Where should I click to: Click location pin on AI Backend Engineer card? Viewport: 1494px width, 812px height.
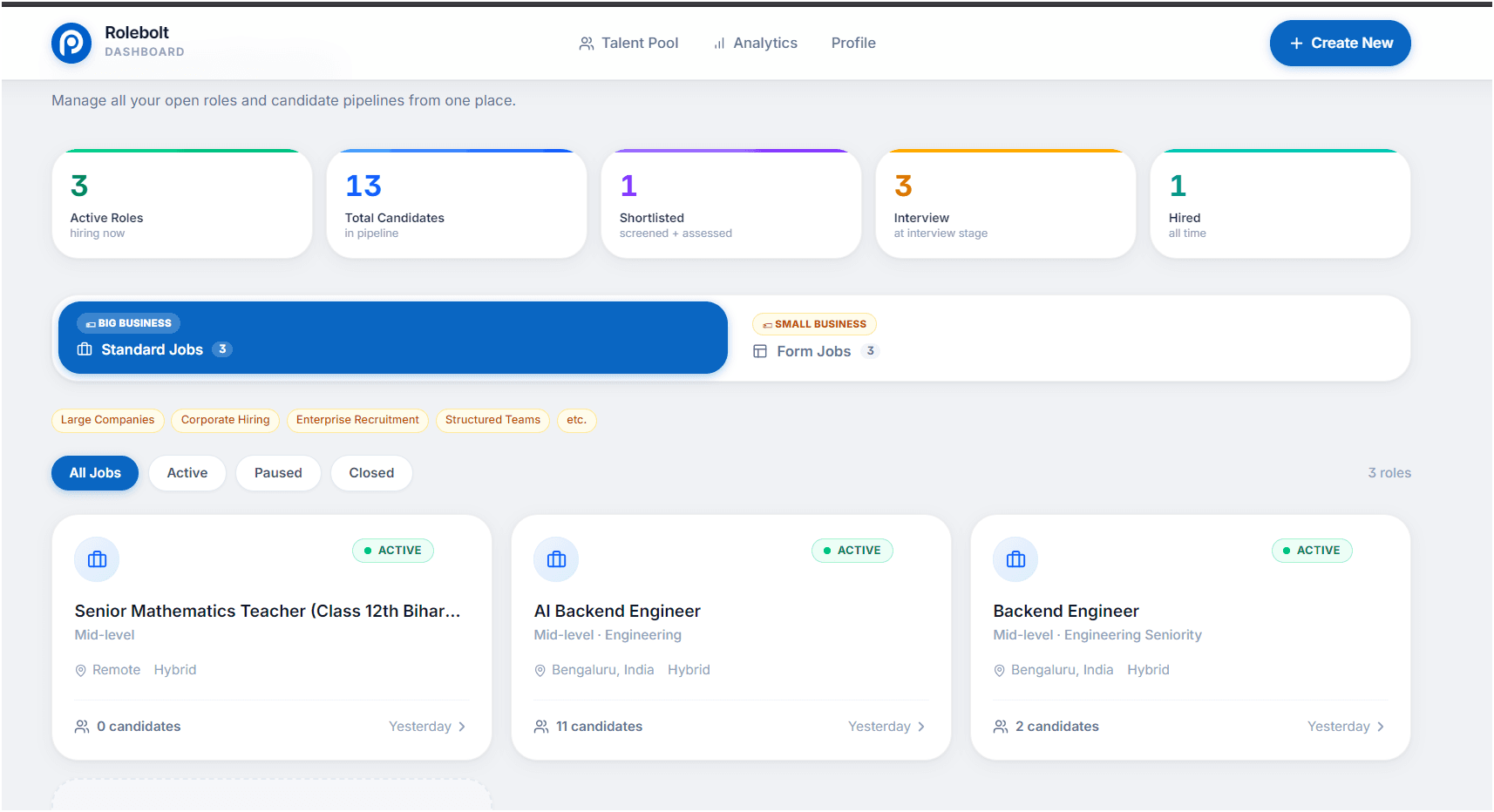[x=540, y=671]
